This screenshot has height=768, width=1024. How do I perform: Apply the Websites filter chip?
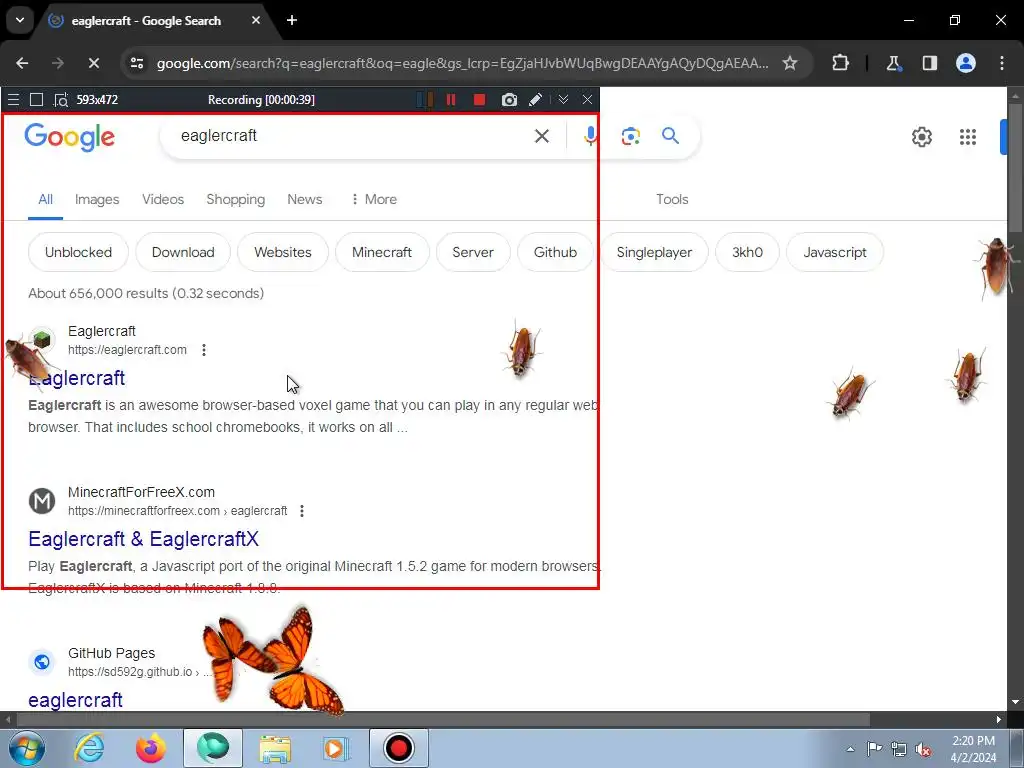pos(283,252)
